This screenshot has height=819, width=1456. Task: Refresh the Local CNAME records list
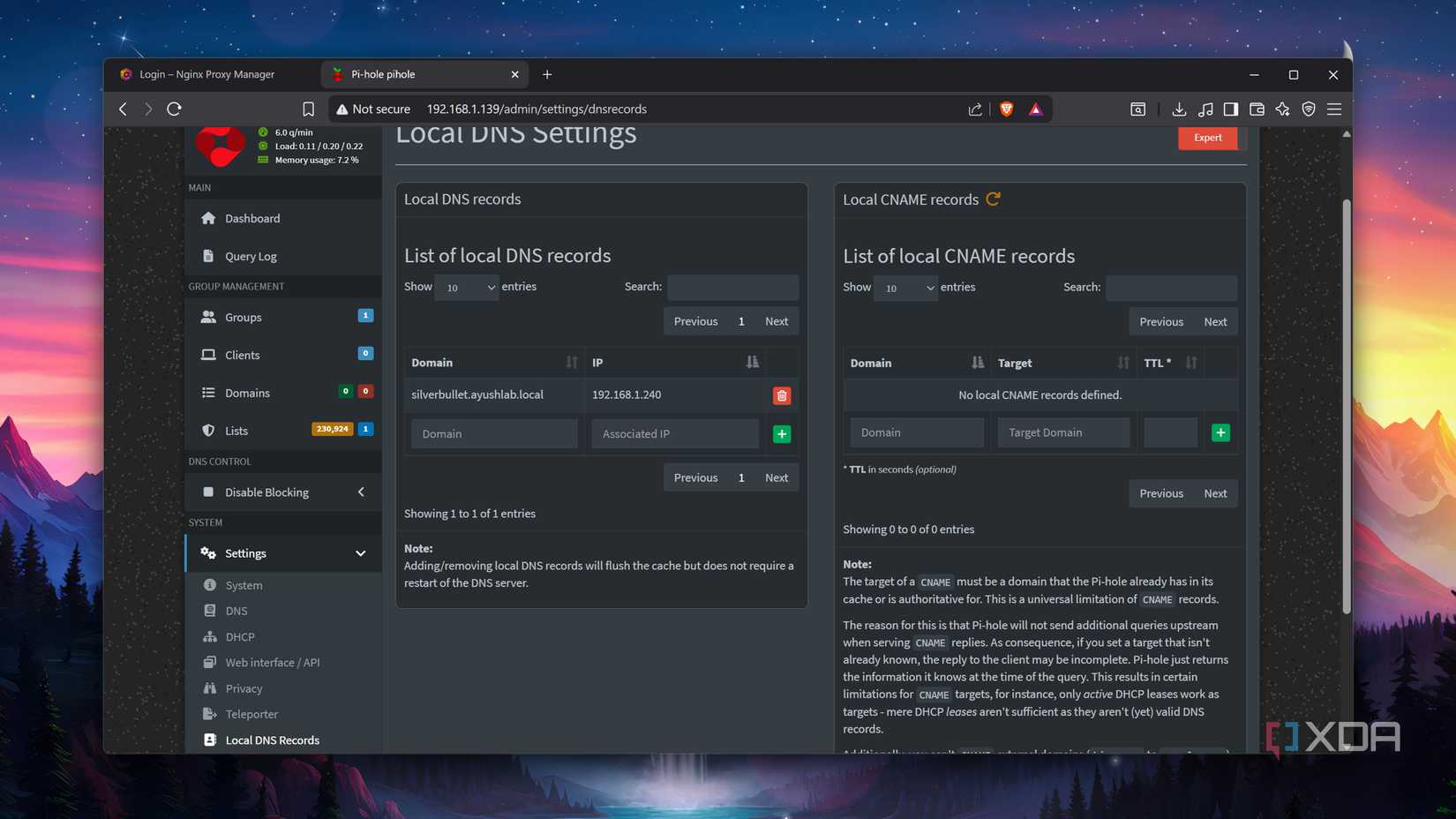click(x=993, y=199)
